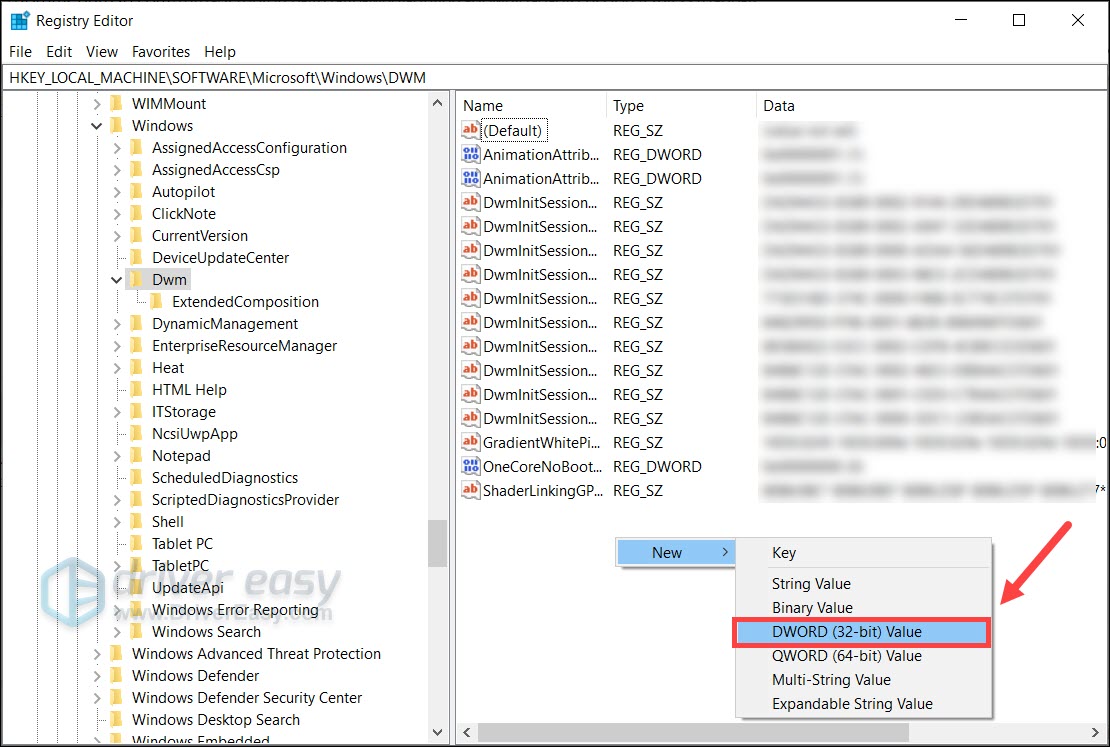Click the folder icon next to HTML Help
This screenshot has height=747, width=1110.
pyautogui.click(x=137, y=389)
